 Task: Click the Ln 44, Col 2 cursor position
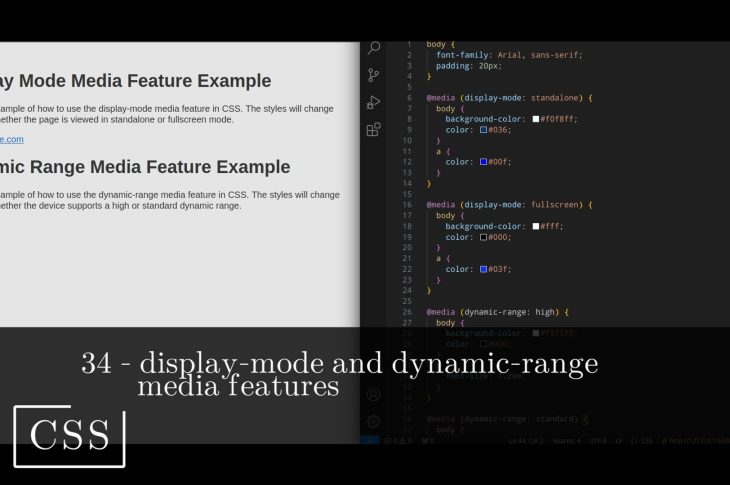528,440
